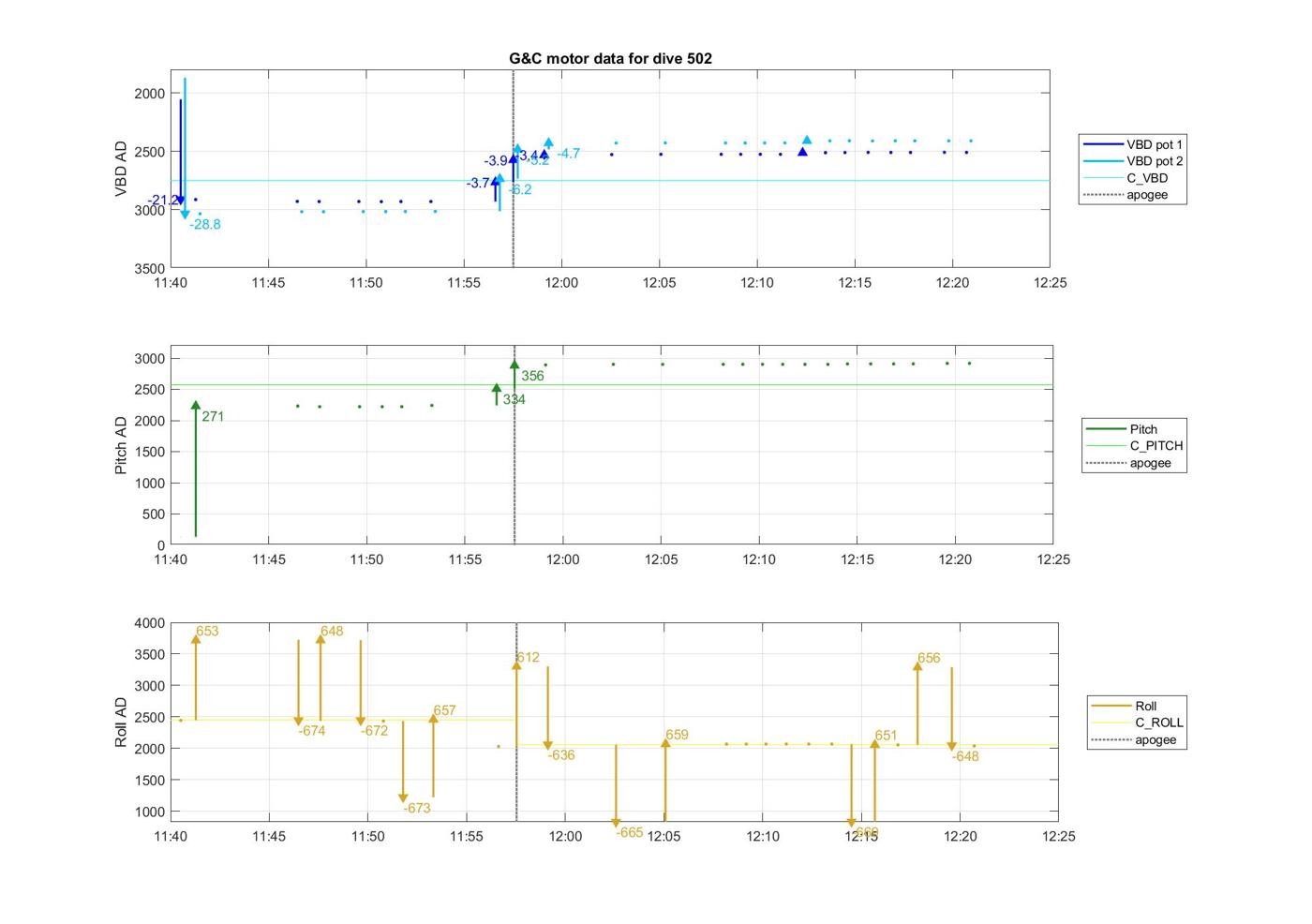Click the '657' roll data label

[x=444, y=711]
